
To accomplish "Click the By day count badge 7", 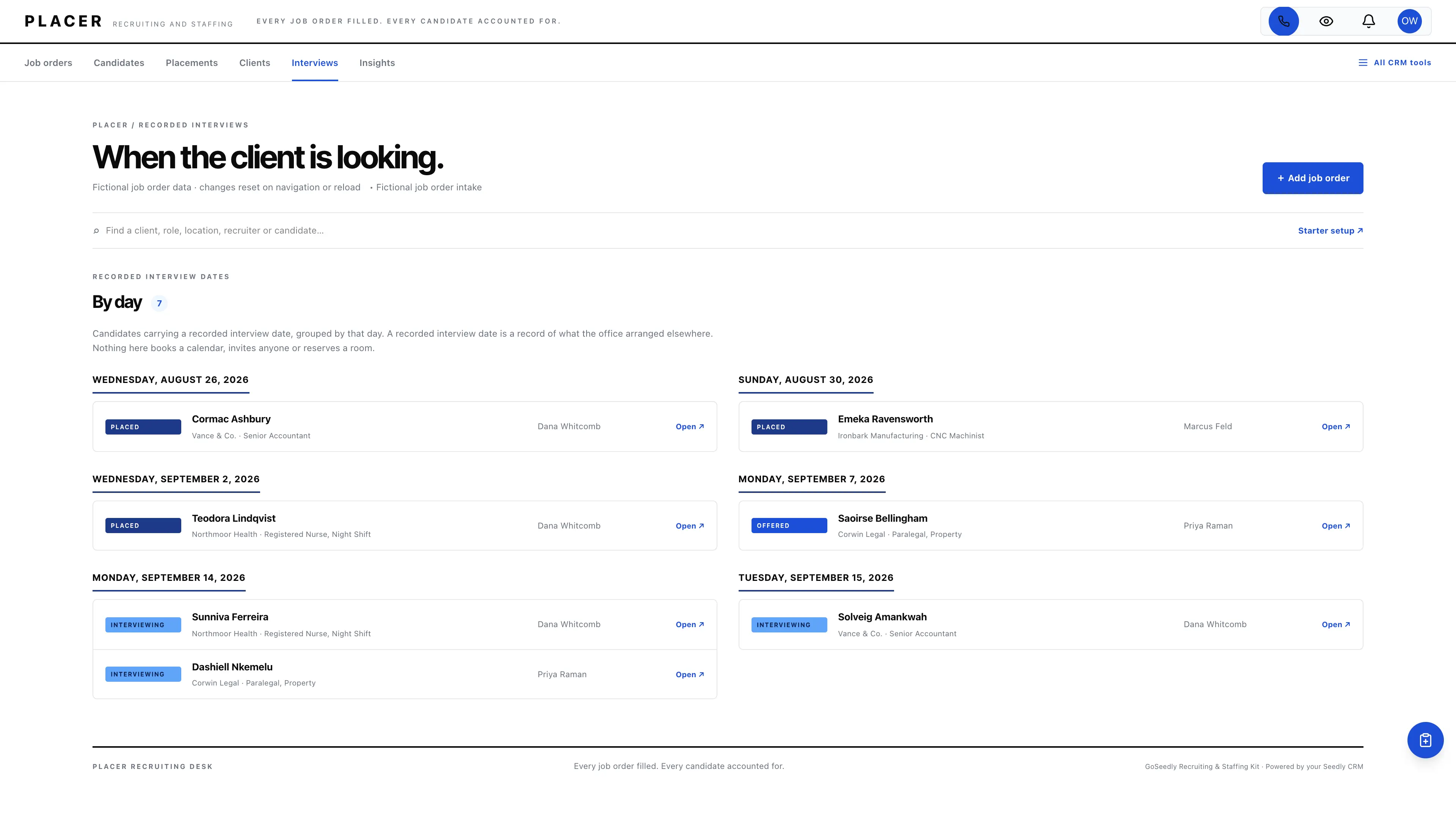I will click(159, 303).
